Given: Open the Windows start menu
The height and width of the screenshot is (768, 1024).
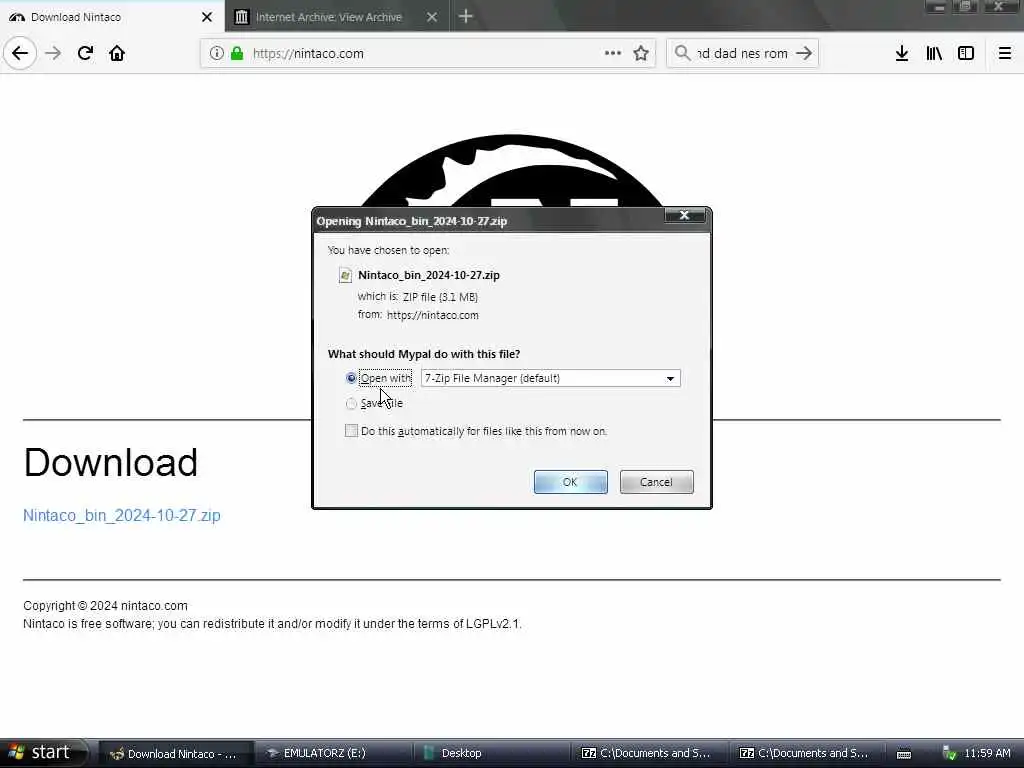Looking at the screenshot, I should pos(43,753).
